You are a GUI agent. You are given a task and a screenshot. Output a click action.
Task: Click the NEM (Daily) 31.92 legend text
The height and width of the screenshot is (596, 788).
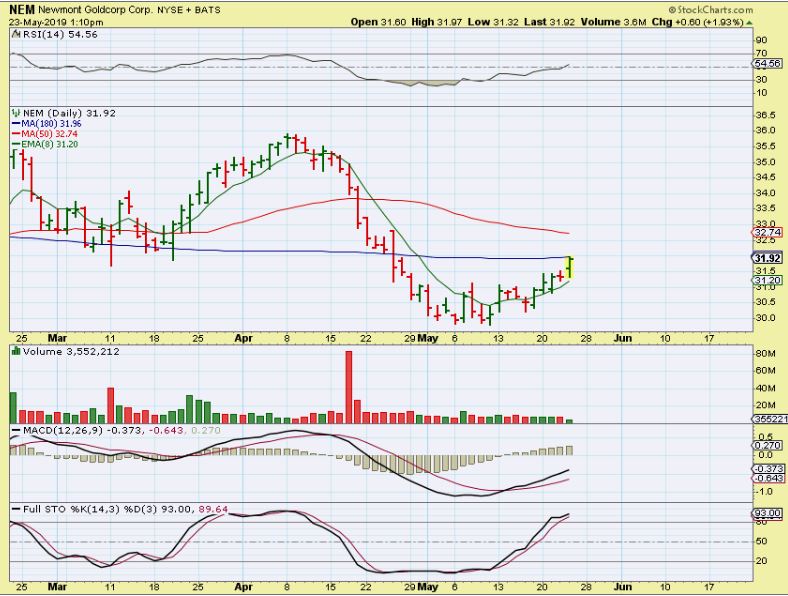point(69,114)
